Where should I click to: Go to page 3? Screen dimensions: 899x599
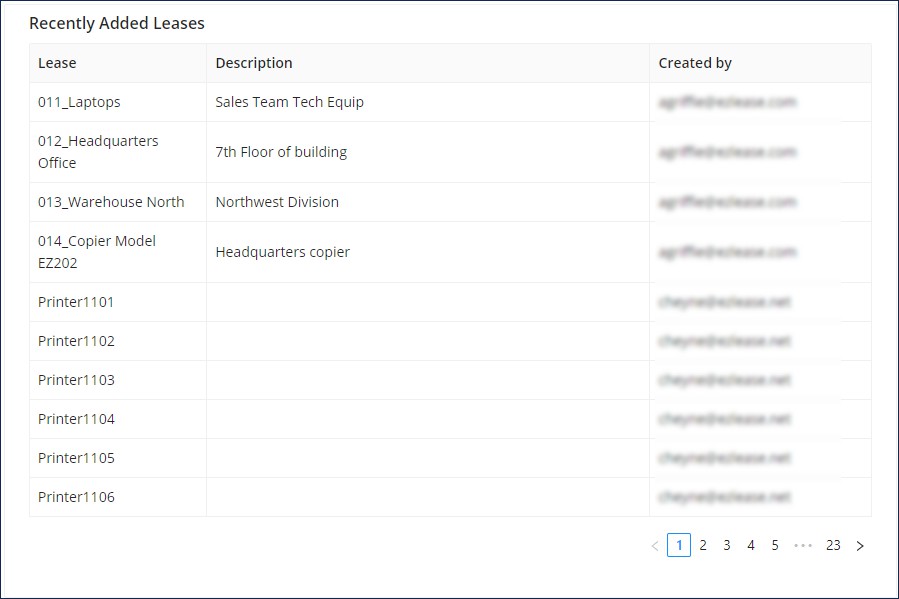(x=726, y=545)
